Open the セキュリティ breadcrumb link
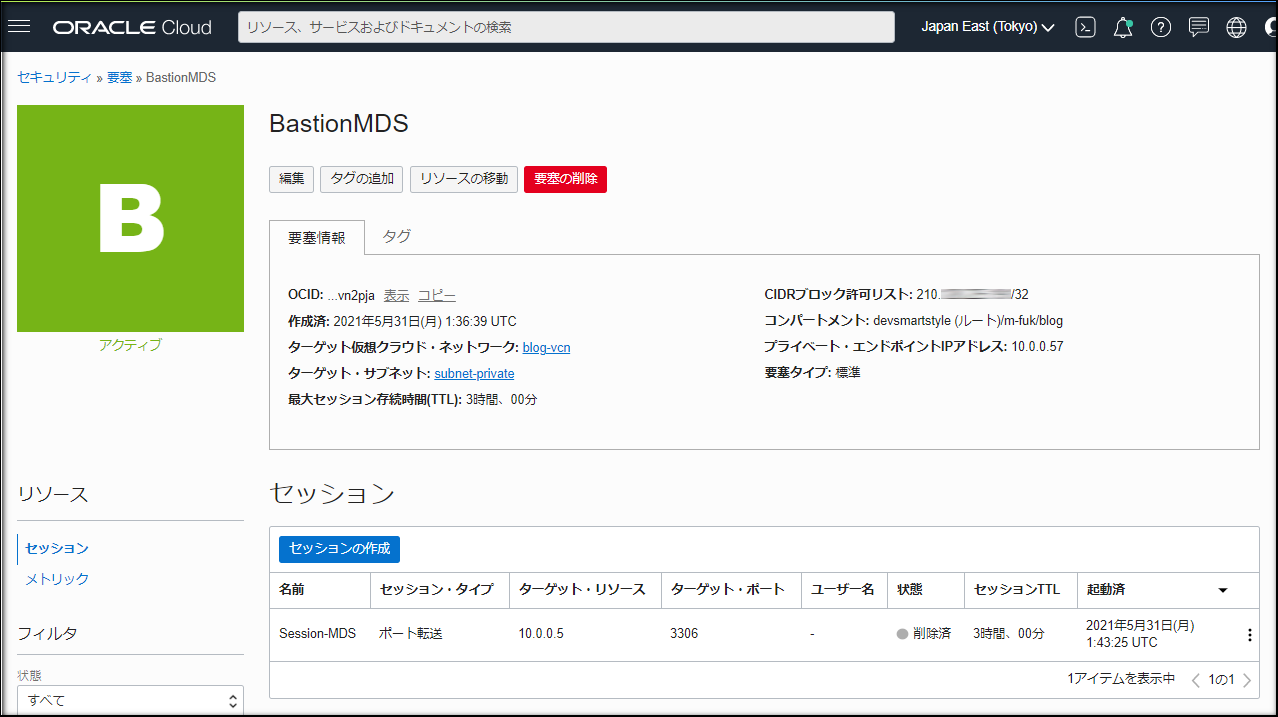 (55, 77)
